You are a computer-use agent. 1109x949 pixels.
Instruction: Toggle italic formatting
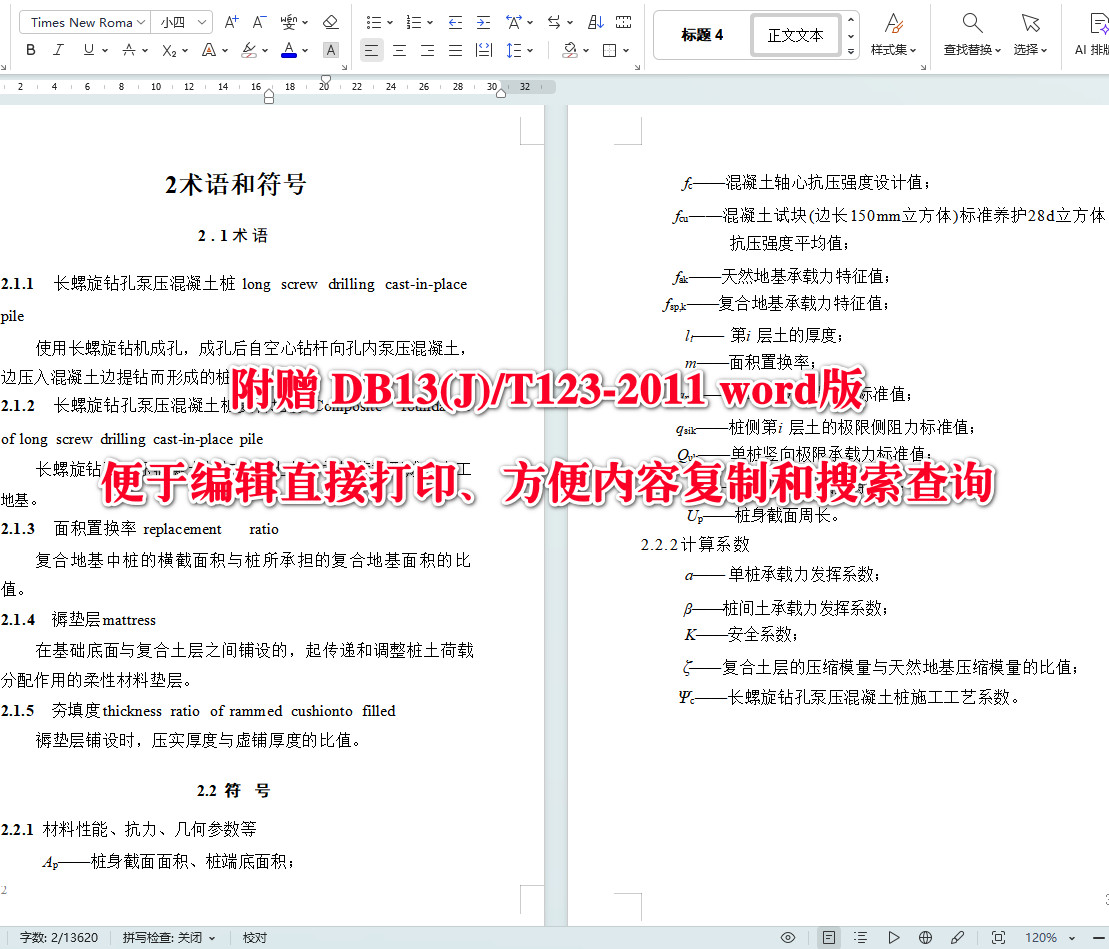[x=59, y=50]
